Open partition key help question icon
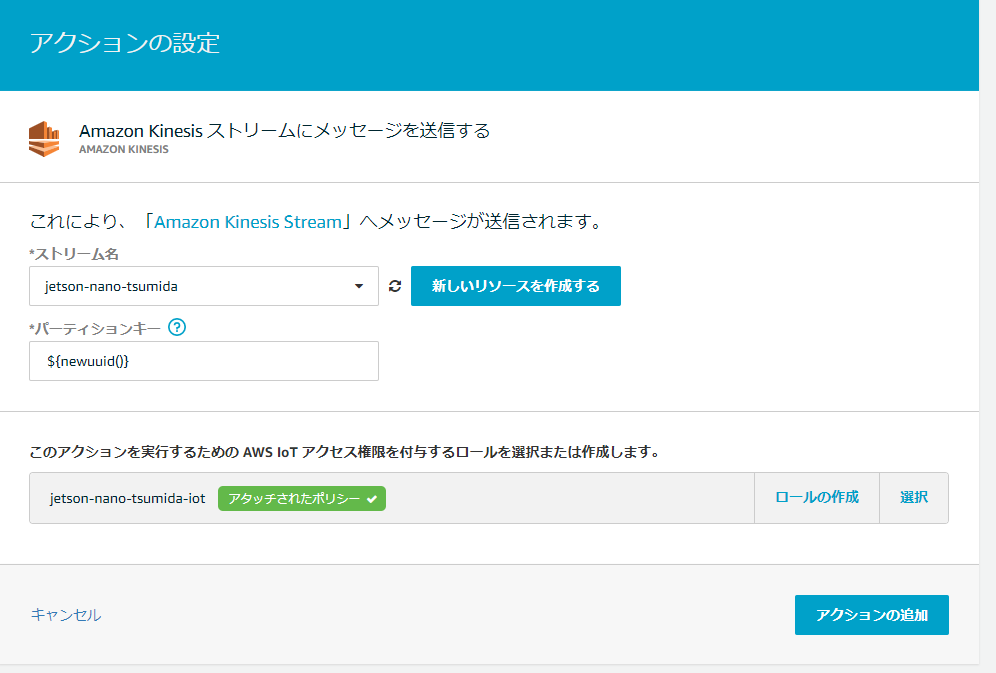This screenshot has height=673, width=996. click(177, 328)
